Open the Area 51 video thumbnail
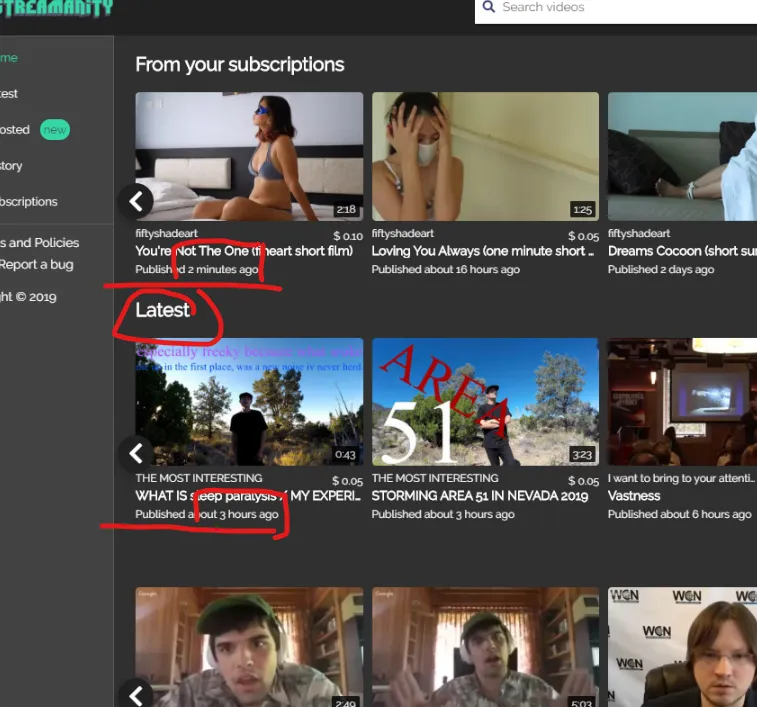 pos(485,402)
